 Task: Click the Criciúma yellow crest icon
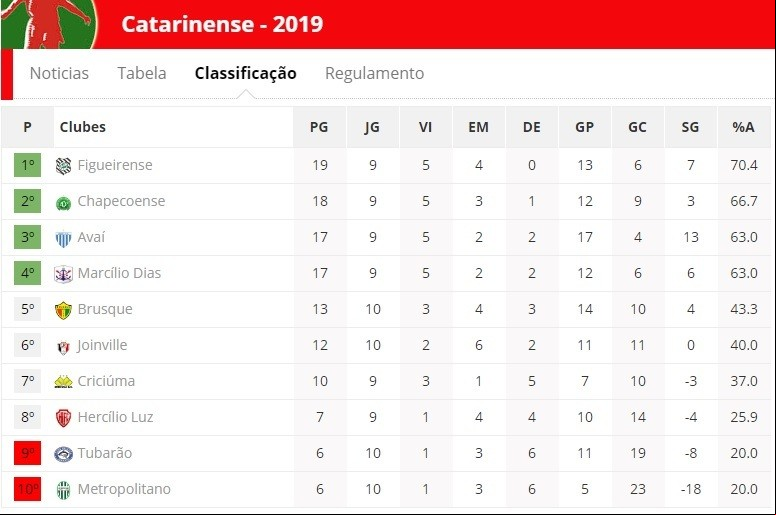[x=63, y=382]
